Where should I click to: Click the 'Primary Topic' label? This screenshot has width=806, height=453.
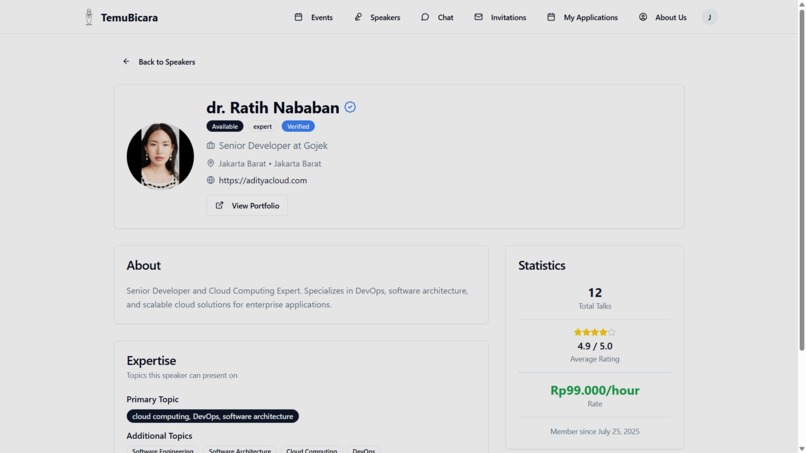click(153, 400)
